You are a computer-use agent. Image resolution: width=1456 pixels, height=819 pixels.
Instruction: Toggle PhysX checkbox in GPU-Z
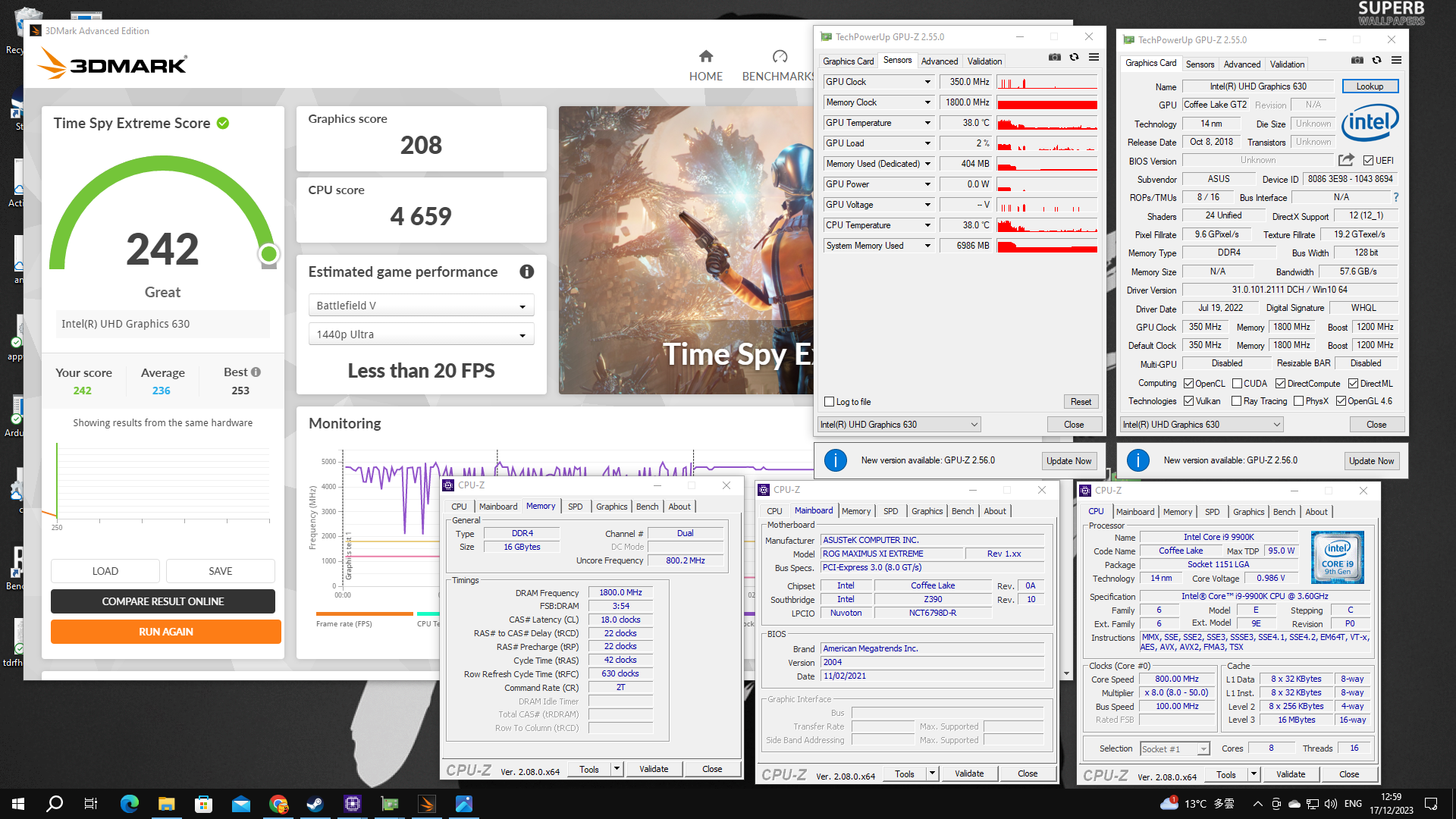coord(1298,401)
